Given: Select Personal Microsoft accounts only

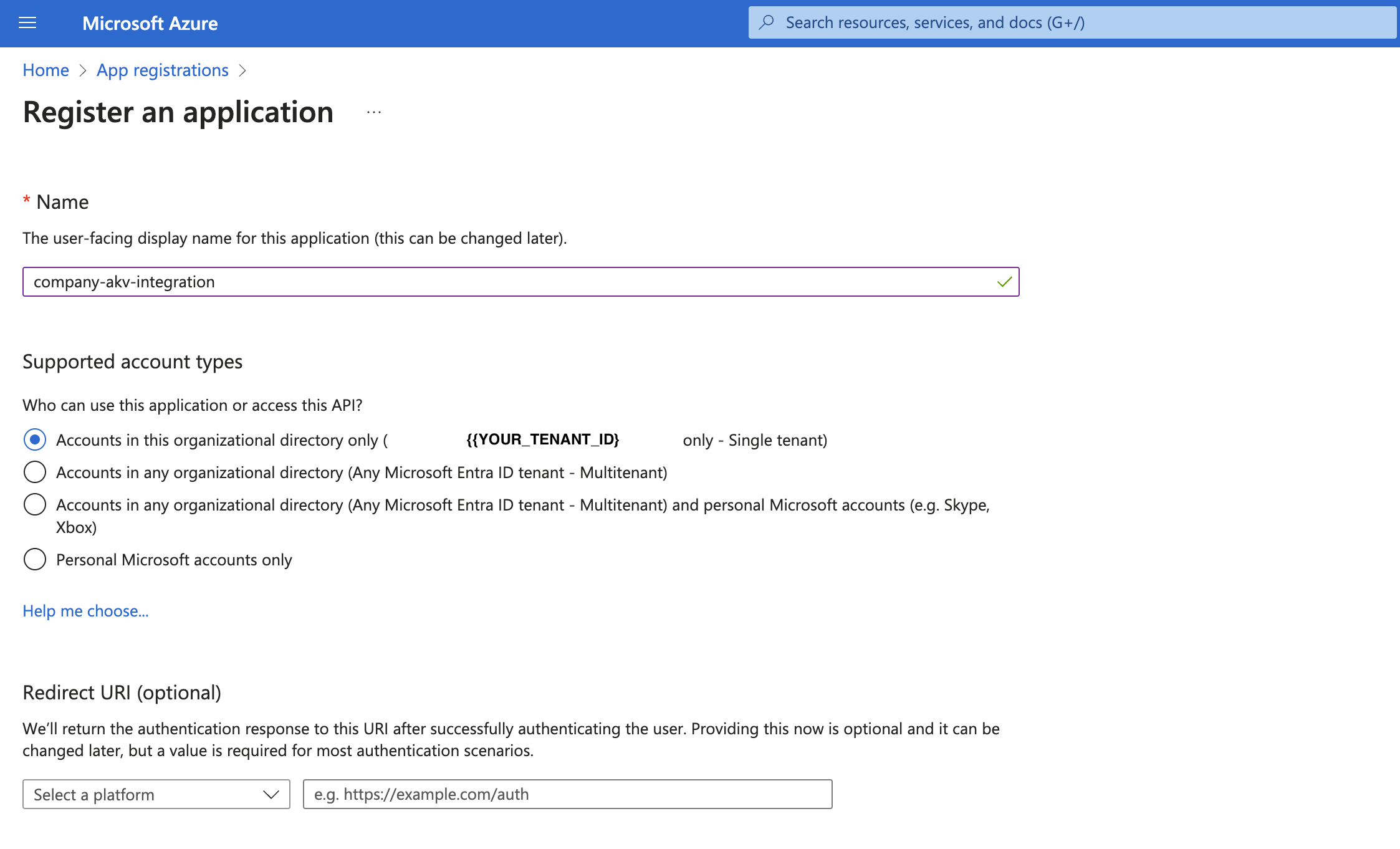Looking at the screenshot, I should coord(35,559).
